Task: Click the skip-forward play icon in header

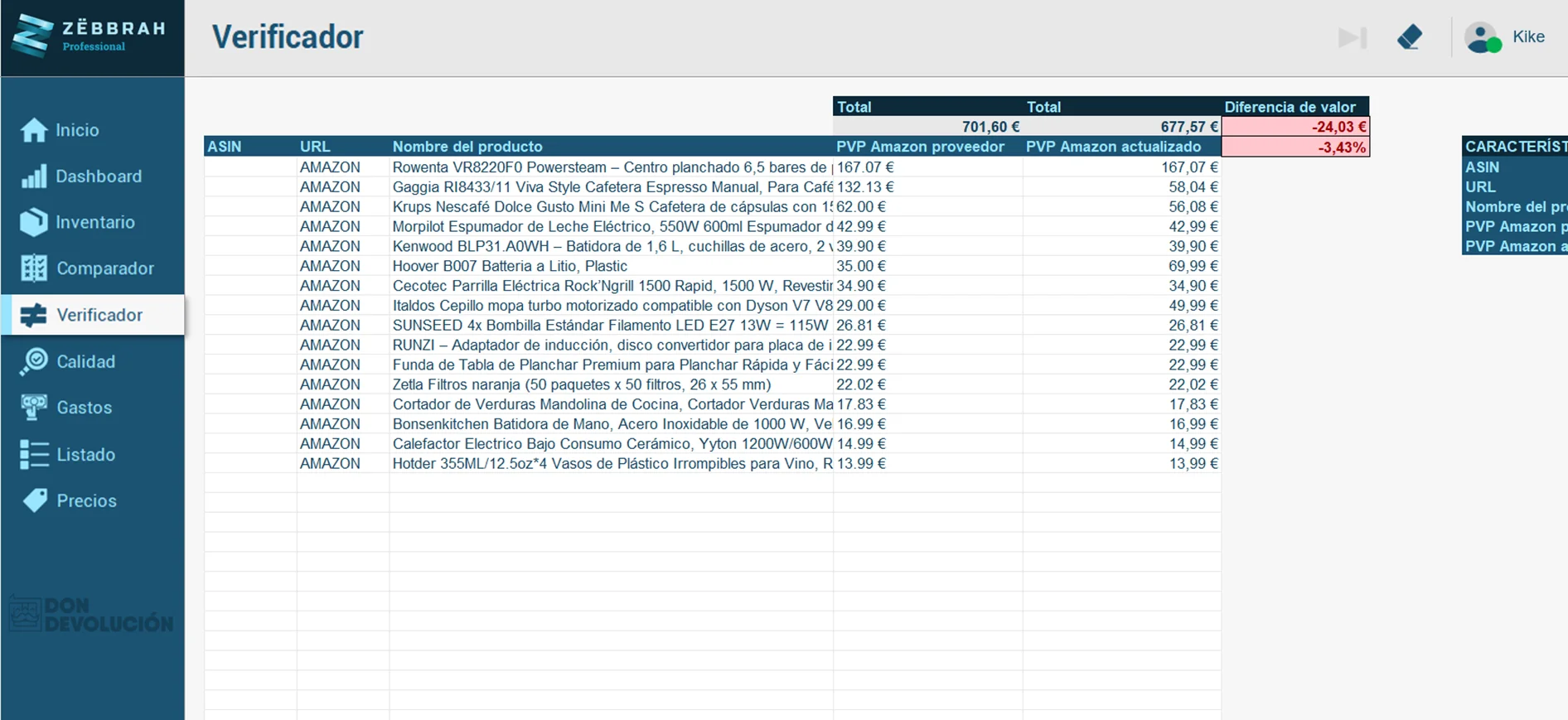Action: [1353, 37]
